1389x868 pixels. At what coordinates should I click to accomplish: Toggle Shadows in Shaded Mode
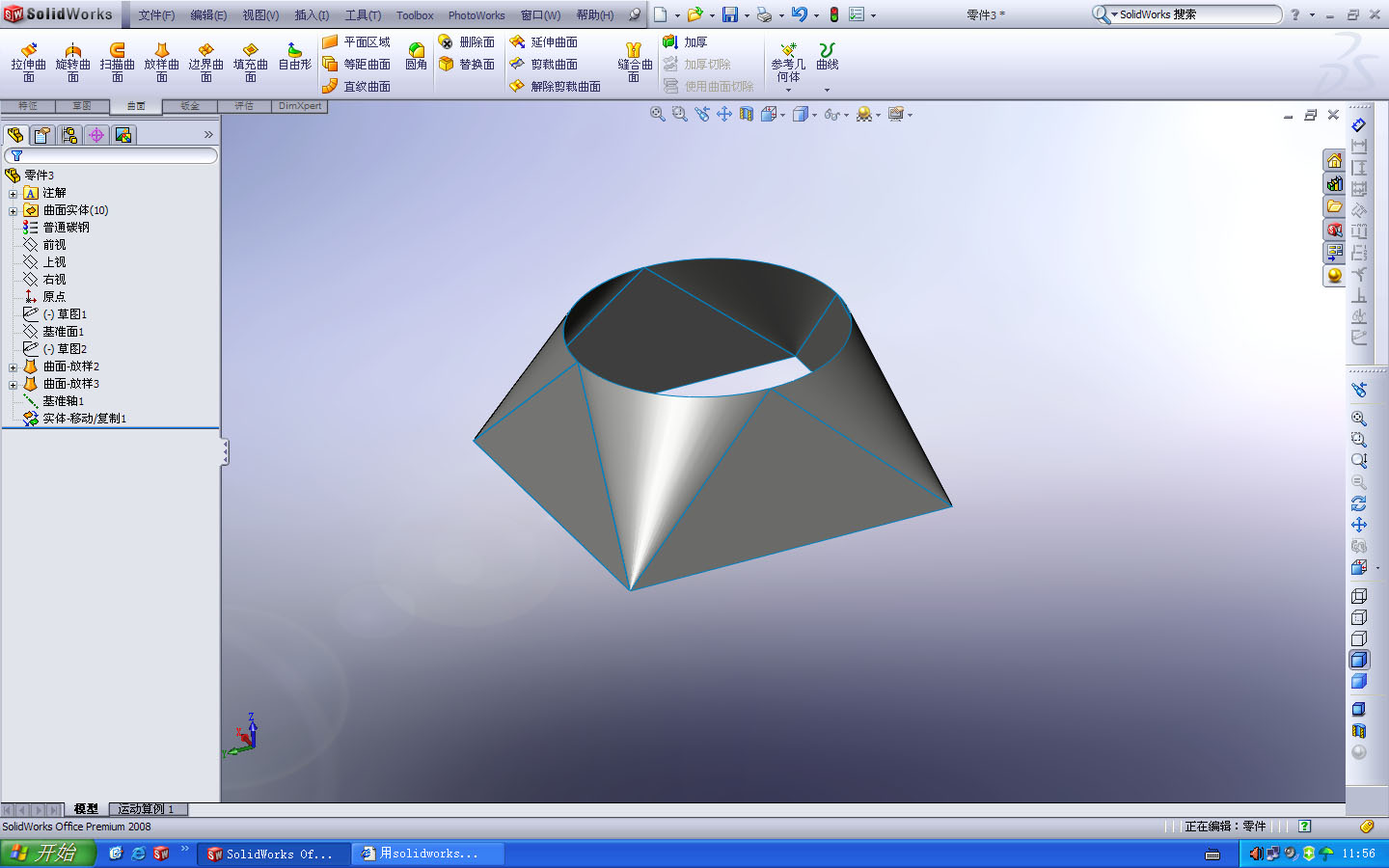(x=1359, y=709)
